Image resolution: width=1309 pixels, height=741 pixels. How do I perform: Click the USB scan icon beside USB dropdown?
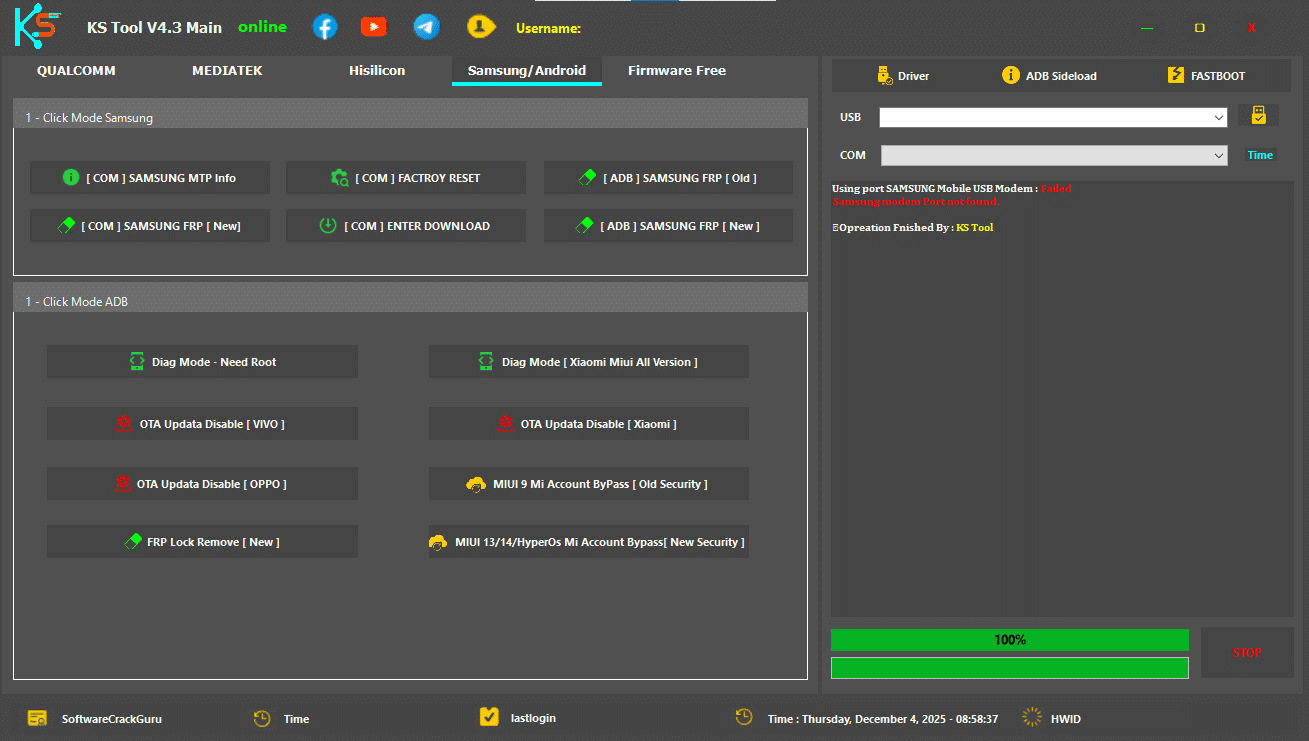(x=1258, y=115)
